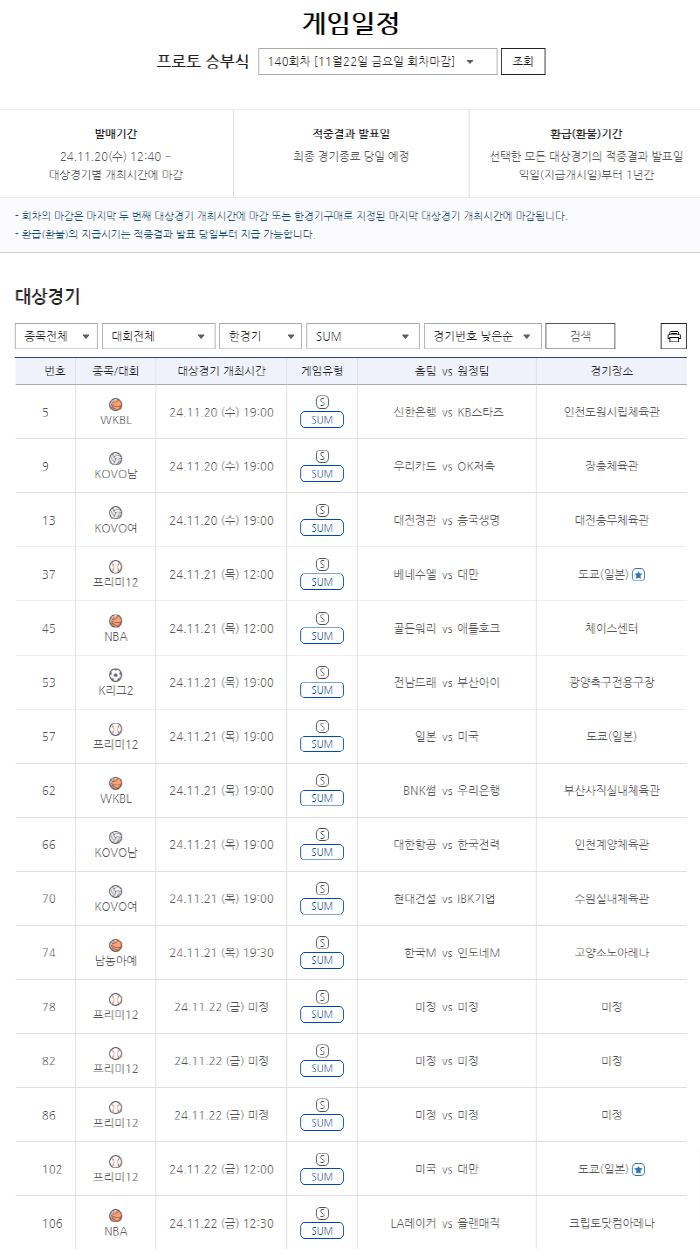Click the 검색 search button
The height and width of the screenshot is (1249, 700).
point(580,336)
